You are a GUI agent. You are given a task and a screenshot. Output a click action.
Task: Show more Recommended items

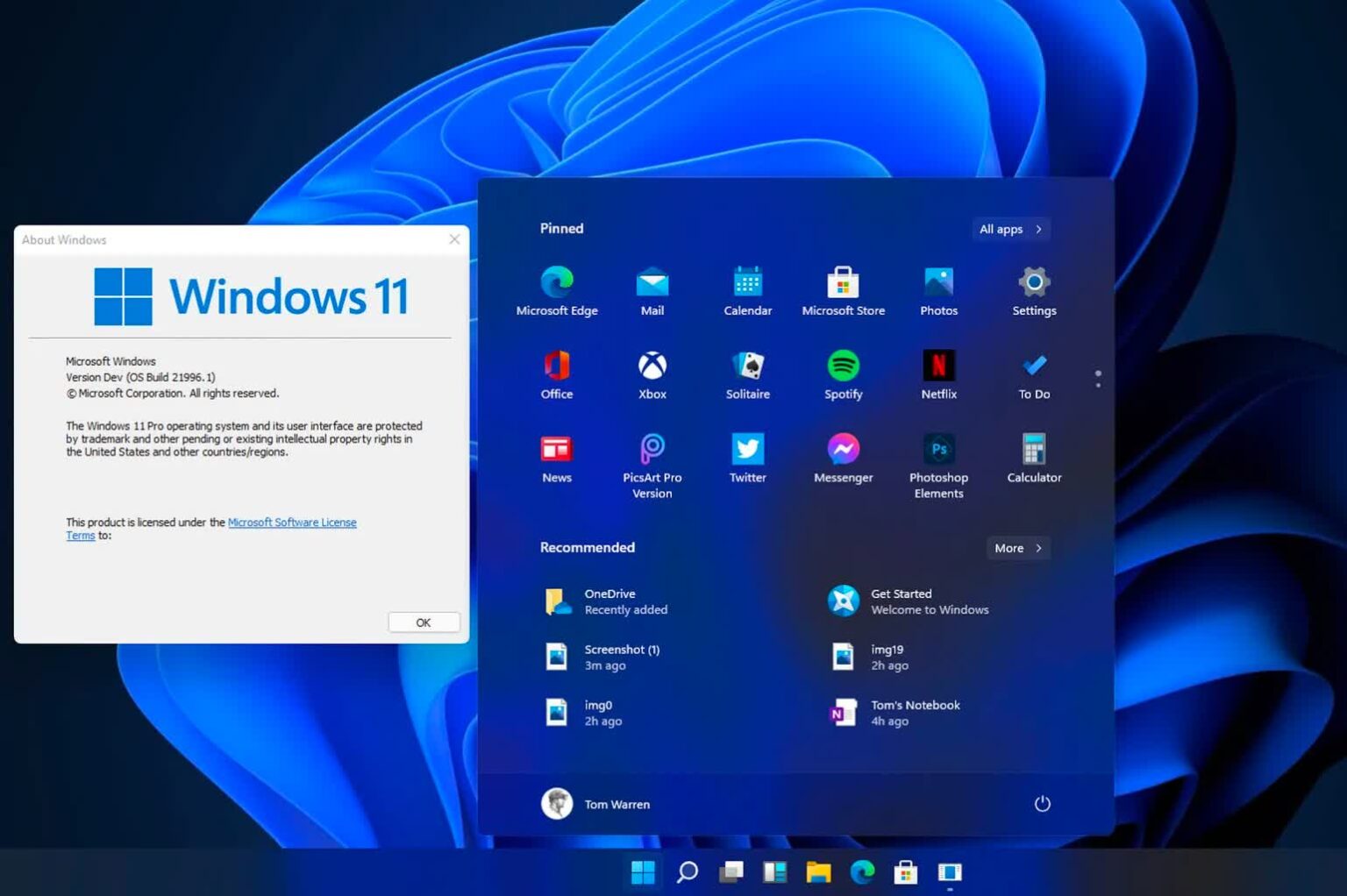tap(1017, 548)
